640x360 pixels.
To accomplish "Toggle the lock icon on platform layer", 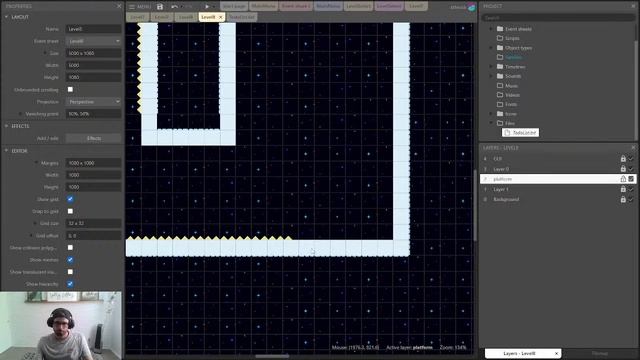I will (x=623, y=179).
